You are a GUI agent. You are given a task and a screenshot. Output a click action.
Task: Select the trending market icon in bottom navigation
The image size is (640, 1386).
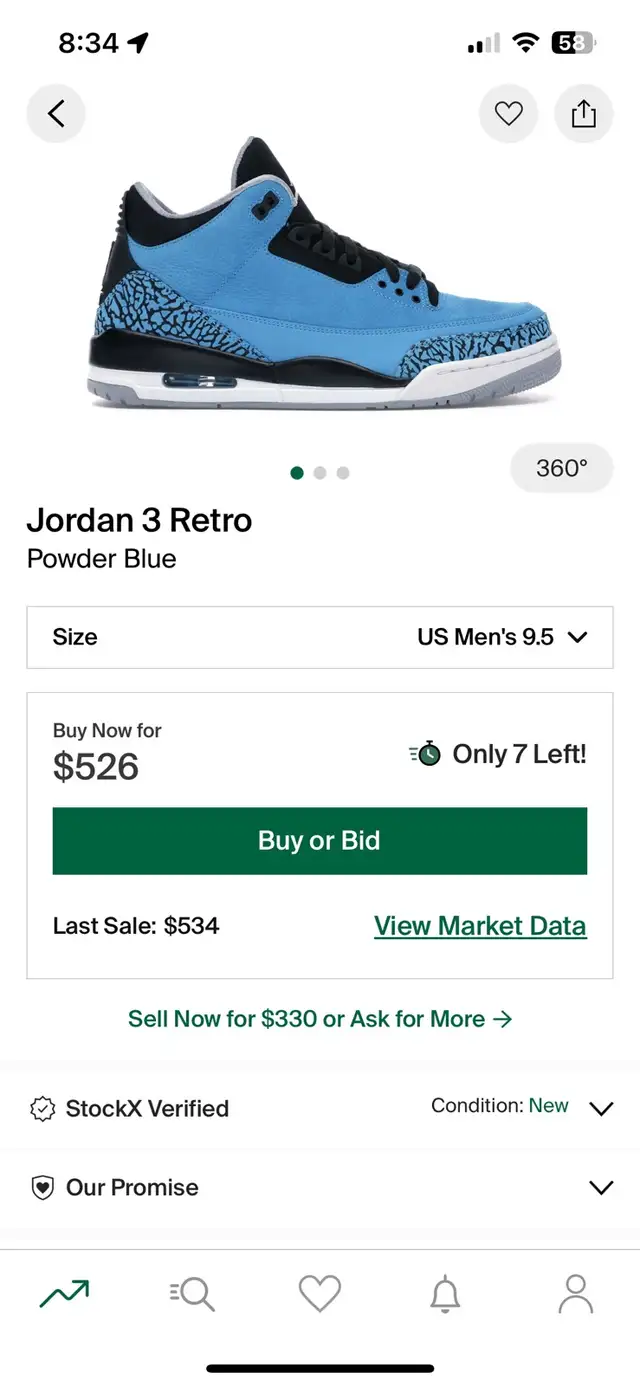pyautogui.click(x=64, y=1293)
